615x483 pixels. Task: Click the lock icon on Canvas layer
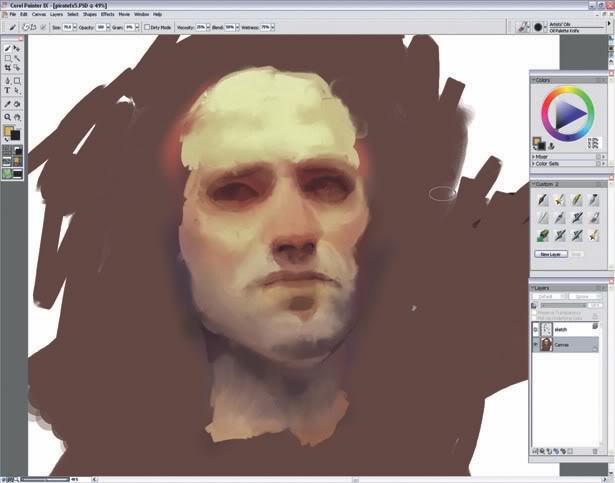595,347
